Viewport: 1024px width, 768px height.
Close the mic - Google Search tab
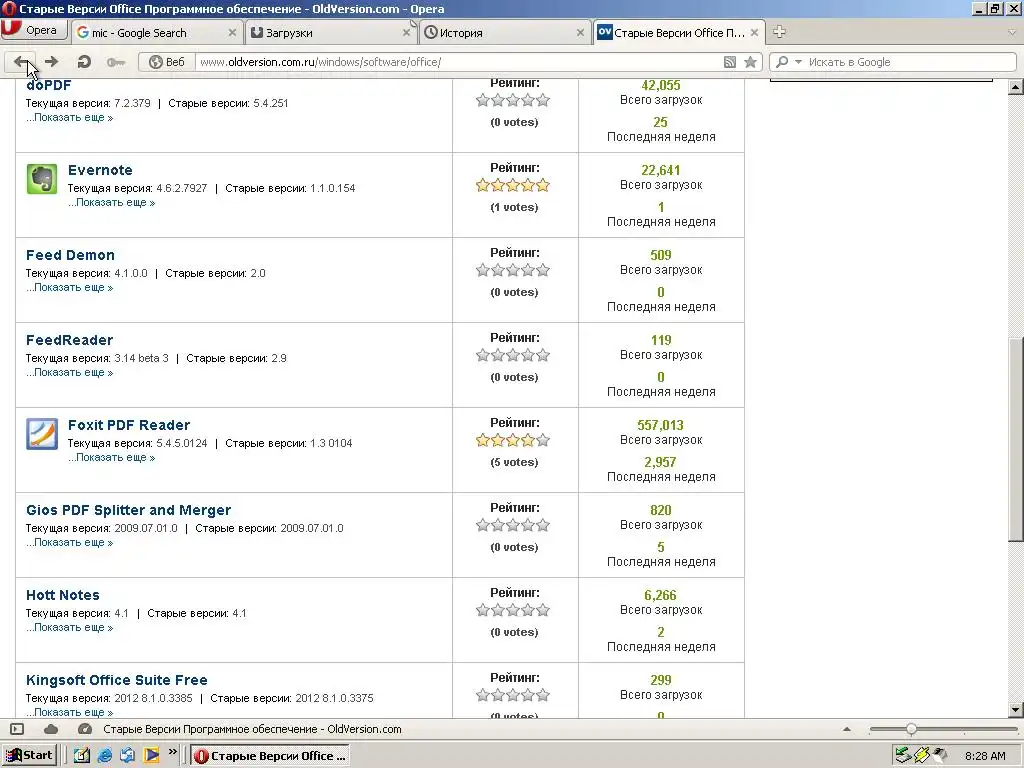pos(232,33)
